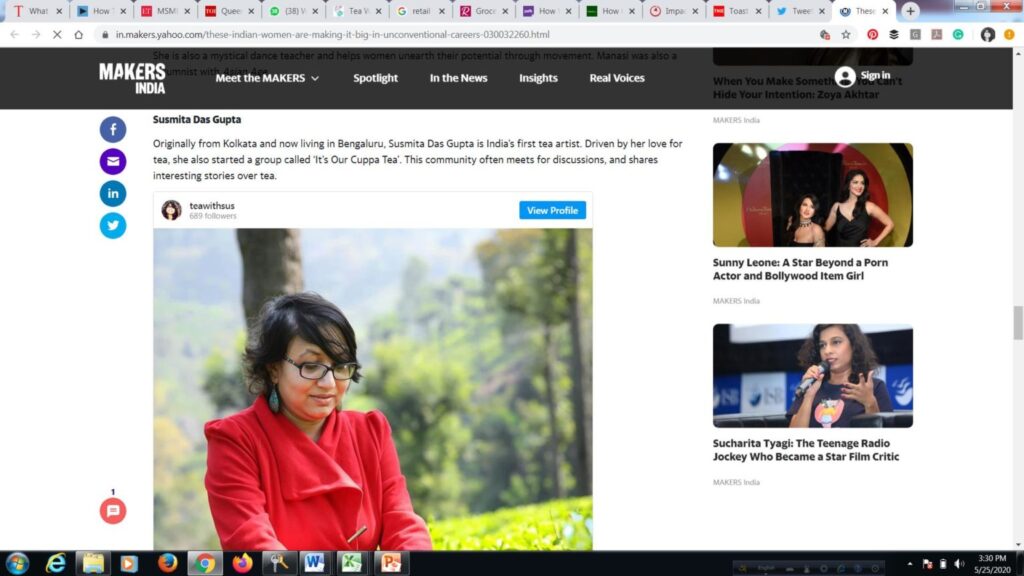The height and width of the screenshot is (576, 1024).
Task: Open the Buffer stack extension icon
Action: 894,35
